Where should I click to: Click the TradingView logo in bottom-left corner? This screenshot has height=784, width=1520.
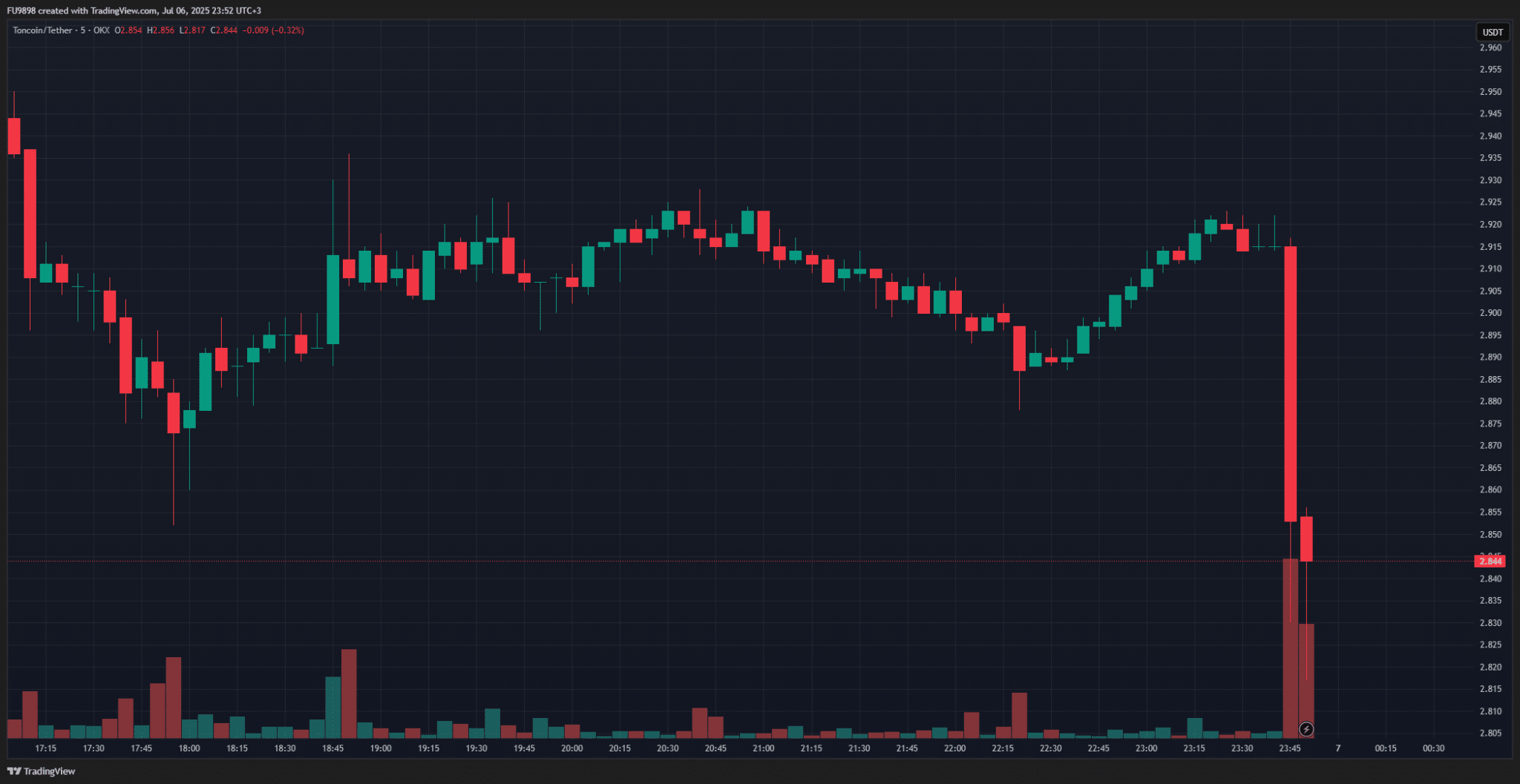point(42,771)
